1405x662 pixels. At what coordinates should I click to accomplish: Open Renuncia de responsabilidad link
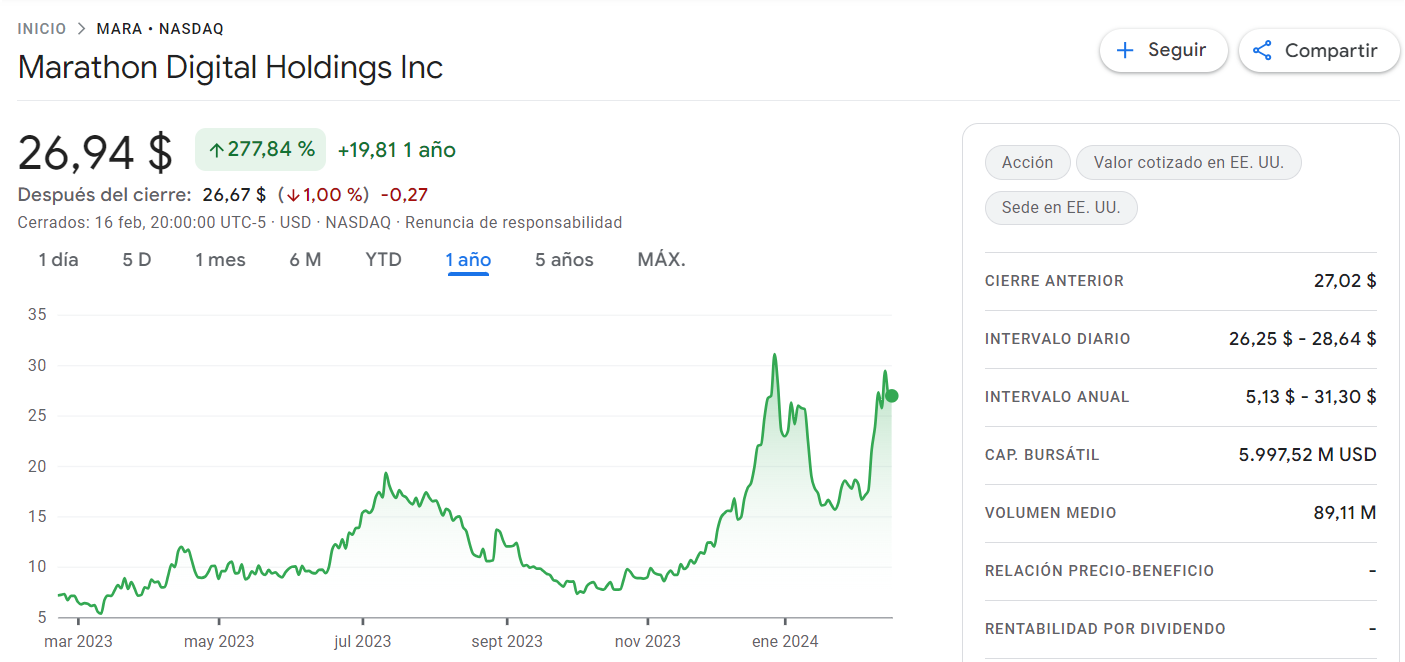pyautogui.click(x=513, y=222)
